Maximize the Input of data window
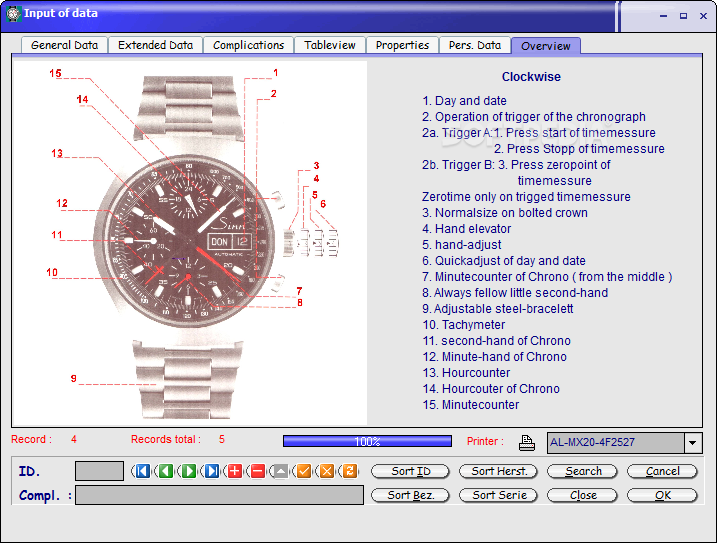 [x=683, y=16]
